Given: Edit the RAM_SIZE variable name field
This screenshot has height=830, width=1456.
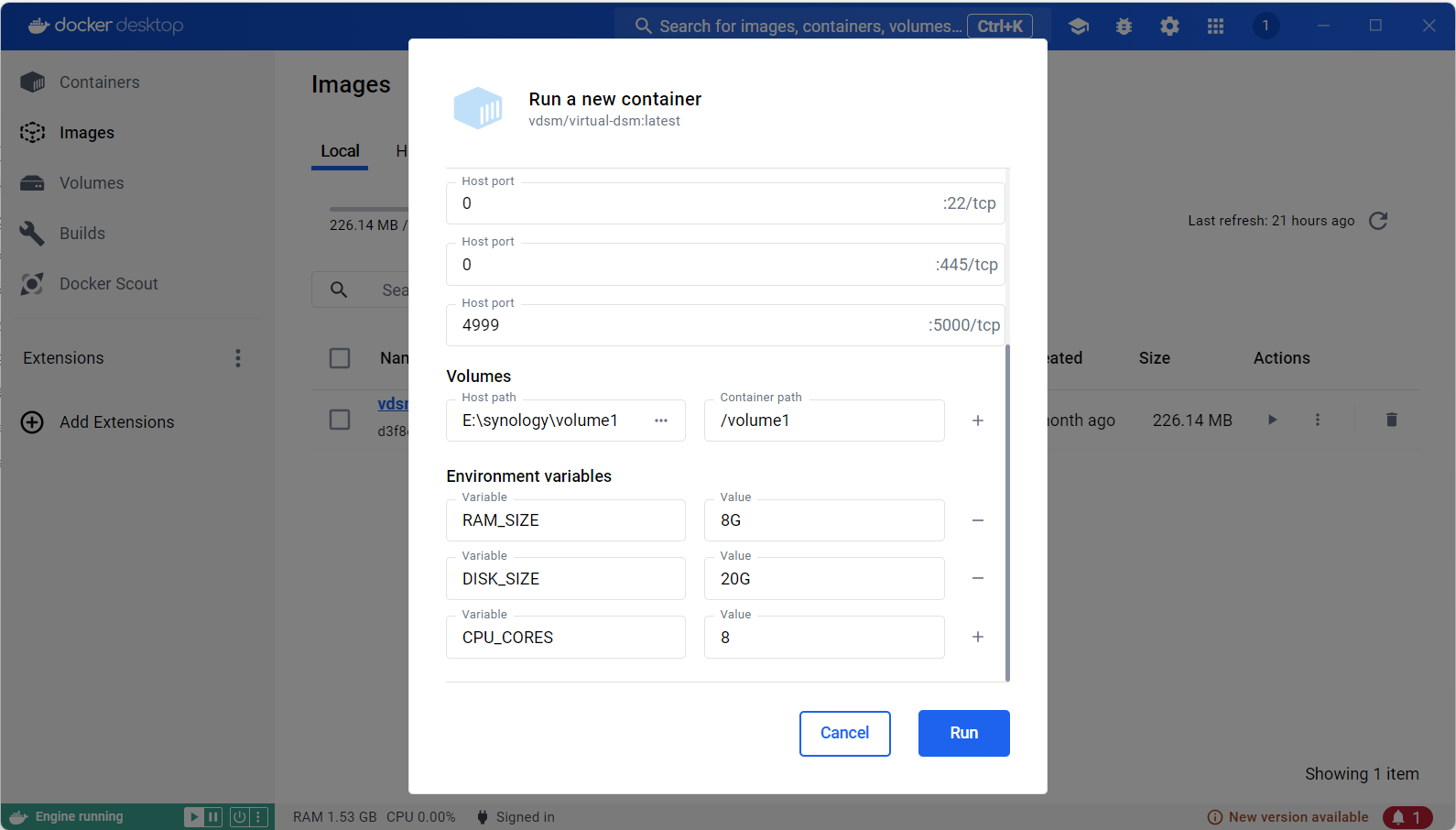Looking at the screenshot, I should click(566, 520).
